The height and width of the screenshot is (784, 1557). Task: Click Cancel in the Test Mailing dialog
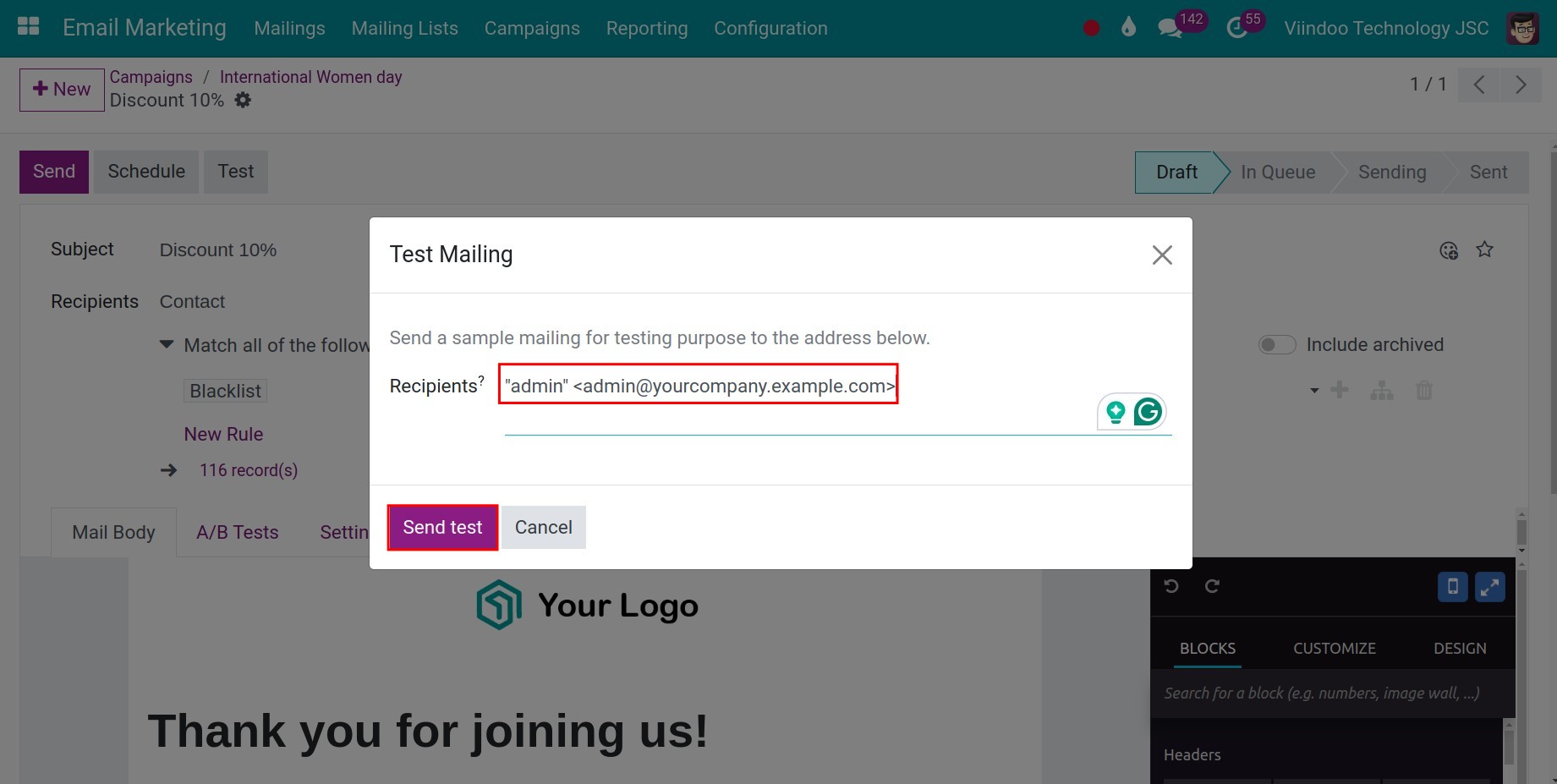544,527
